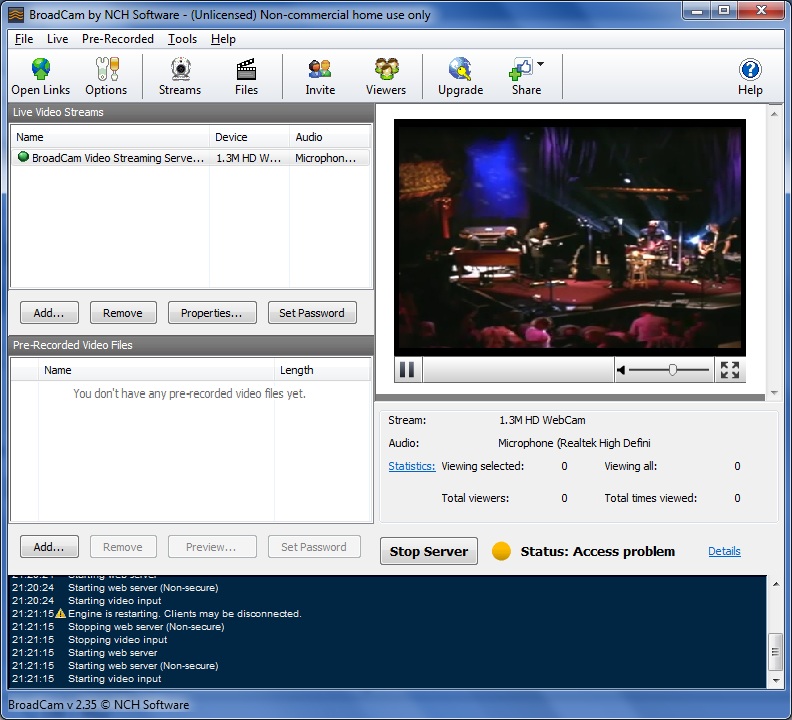Click "Microphone (Realtek High Defini" audio value
792x720 pixels.
point(574,443)
